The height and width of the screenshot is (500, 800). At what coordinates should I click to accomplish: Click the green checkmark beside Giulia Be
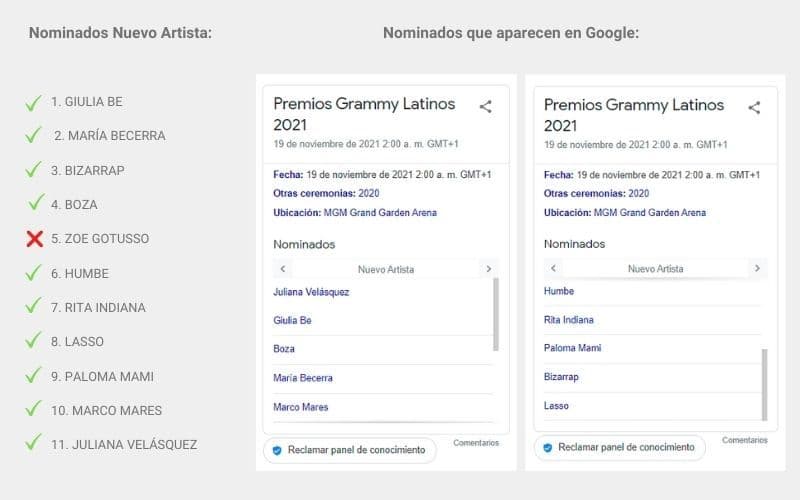click(34, 102)
